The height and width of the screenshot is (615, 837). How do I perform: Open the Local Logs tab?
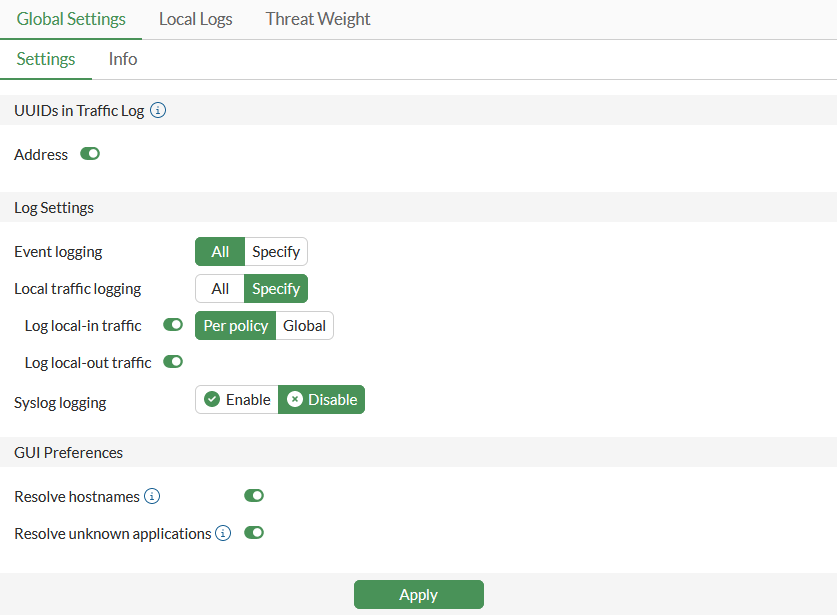(196, 19)
